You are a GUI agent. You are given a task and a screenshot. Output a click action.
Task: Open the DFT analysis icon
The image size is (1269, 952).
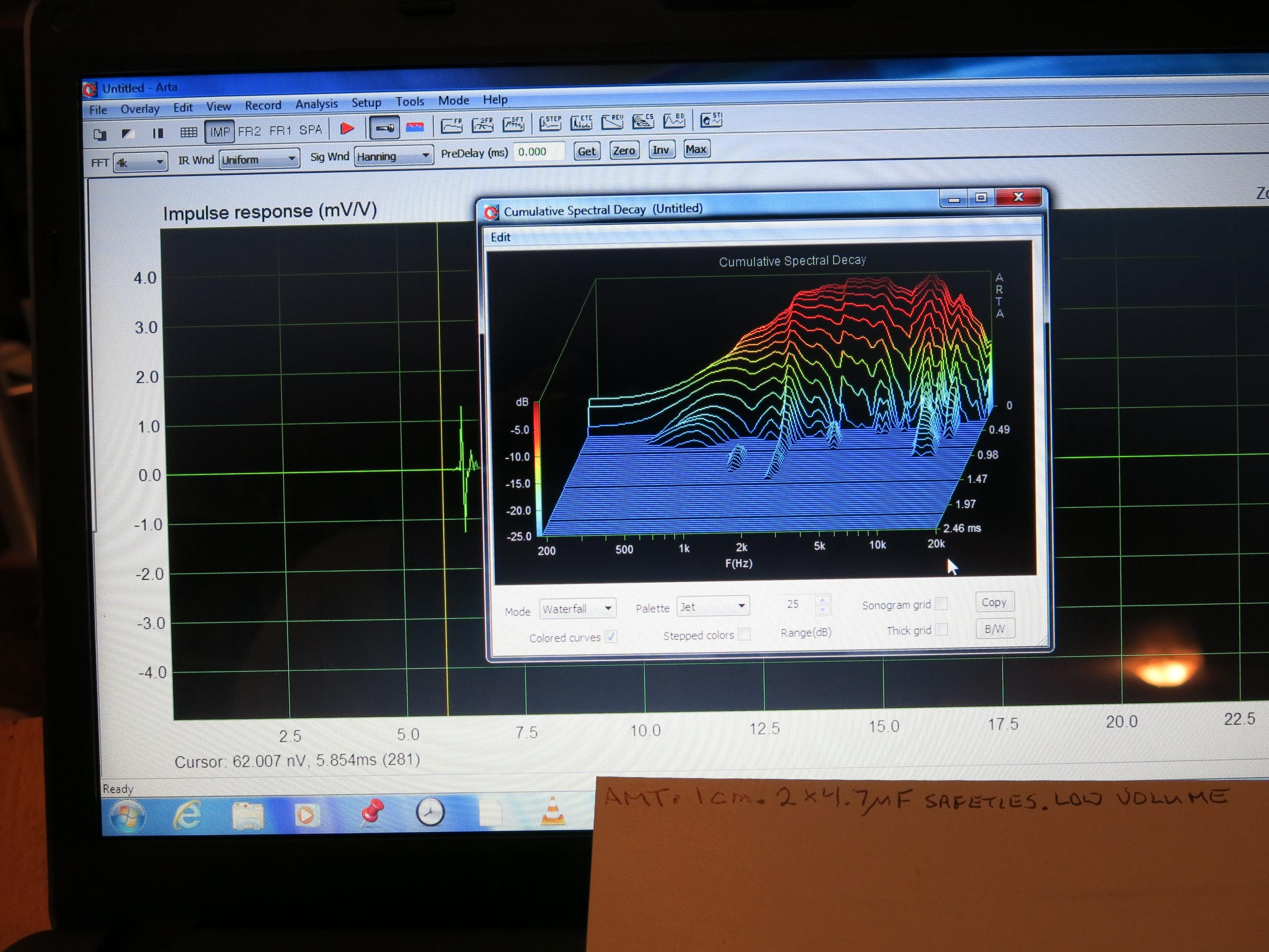pos(513,123)
